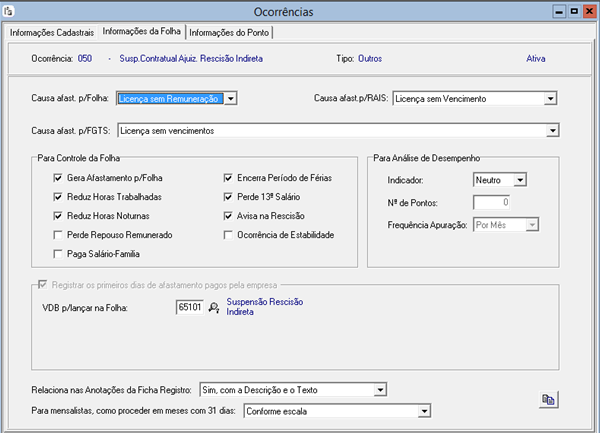
Task: Switch to Informações Cadastrais tab
Action: click(x=51, y=32)
